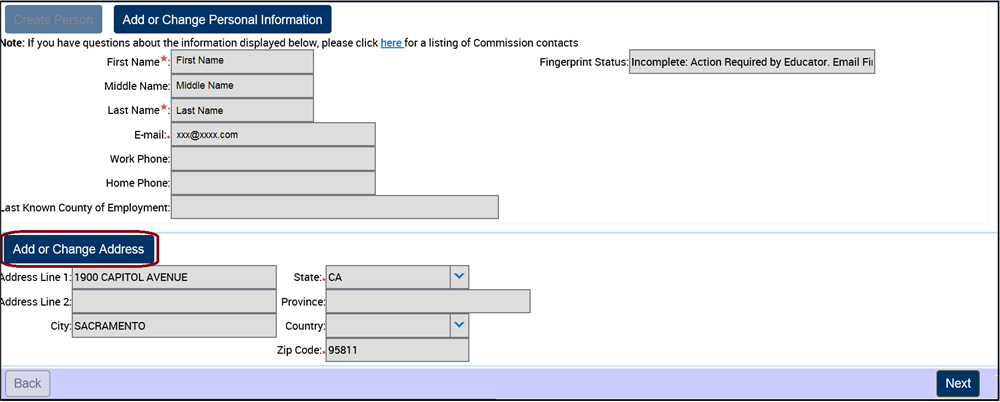Click the Back button

tap(27, 383)
